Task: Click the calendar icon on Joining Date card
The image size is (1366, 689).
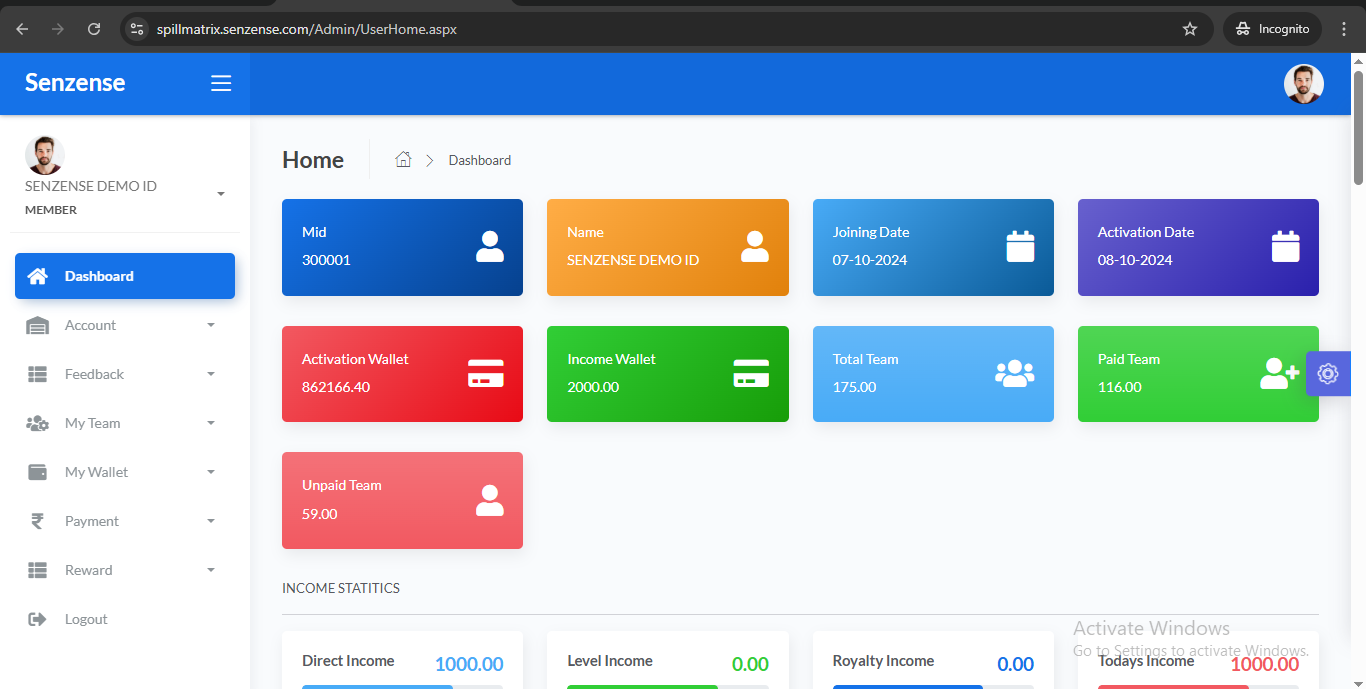Action: click(x=1020, y=246)
